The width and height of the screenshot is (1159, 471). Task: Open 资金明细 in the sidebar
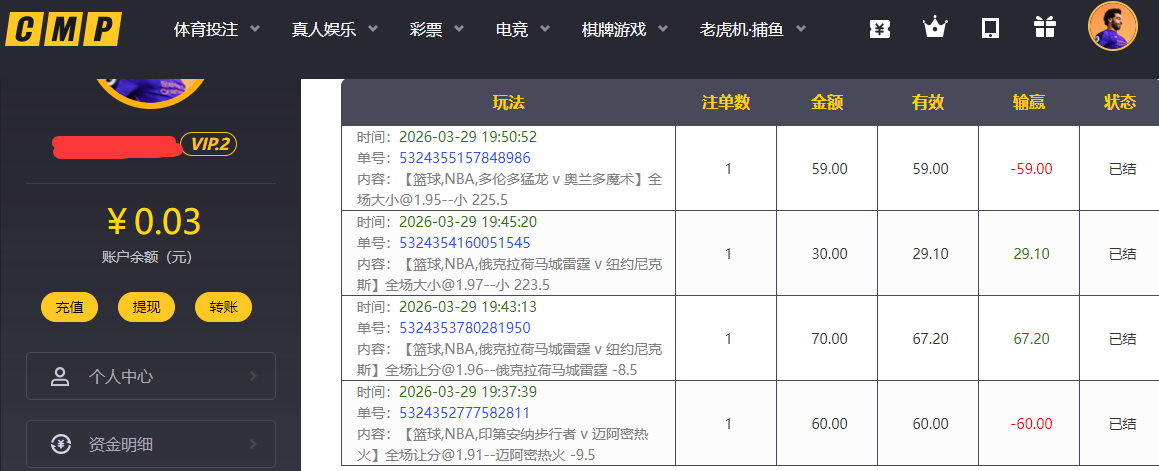click(151, 444)
